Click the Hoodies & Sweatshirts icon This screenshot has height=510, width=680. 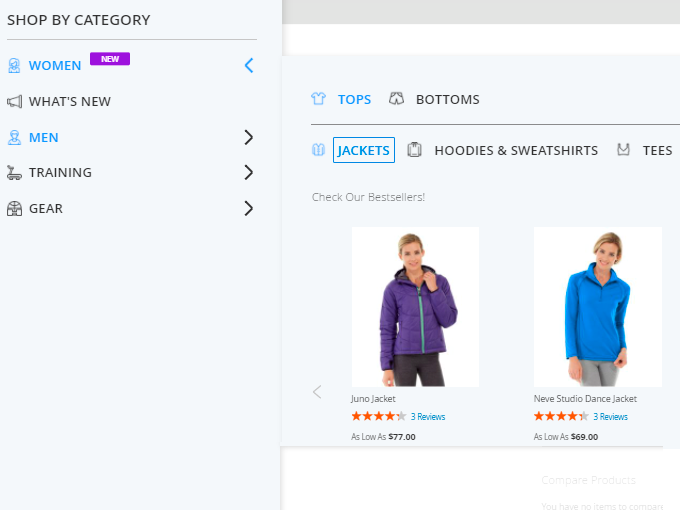pos(414,150)
